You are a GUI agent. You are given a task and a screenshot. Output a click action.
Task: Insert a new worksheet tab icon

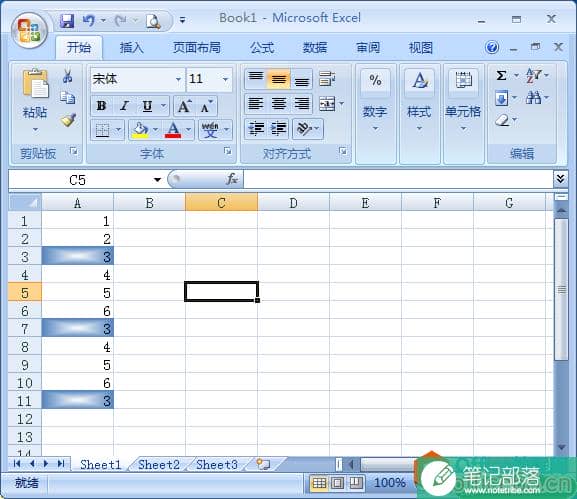tap(263, 464)
